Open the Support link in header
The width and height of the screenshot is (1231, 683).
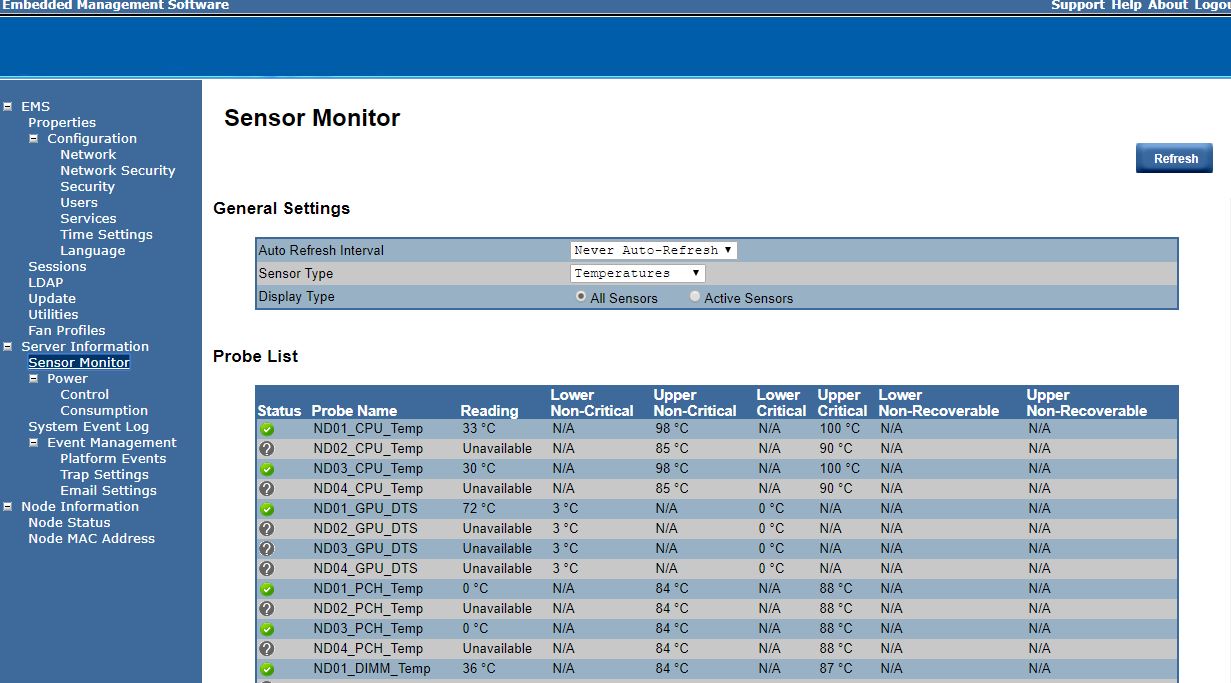[1077, 5]
